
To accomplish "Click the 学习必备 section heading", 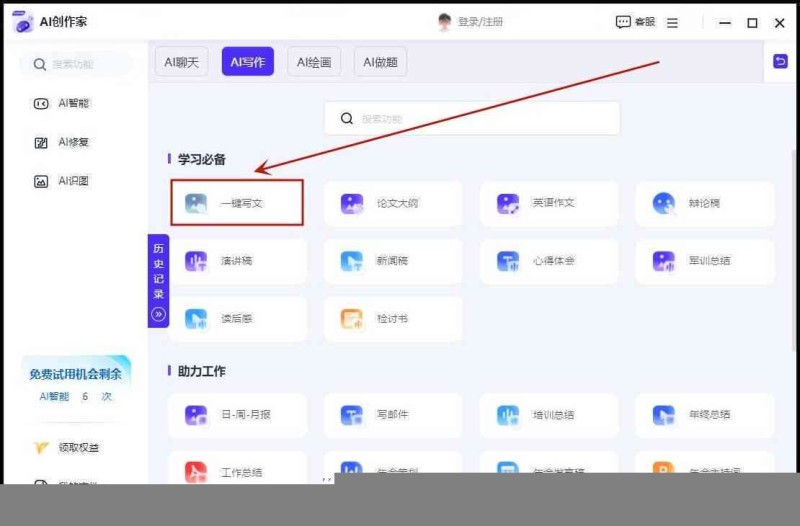I will [202, 159].
